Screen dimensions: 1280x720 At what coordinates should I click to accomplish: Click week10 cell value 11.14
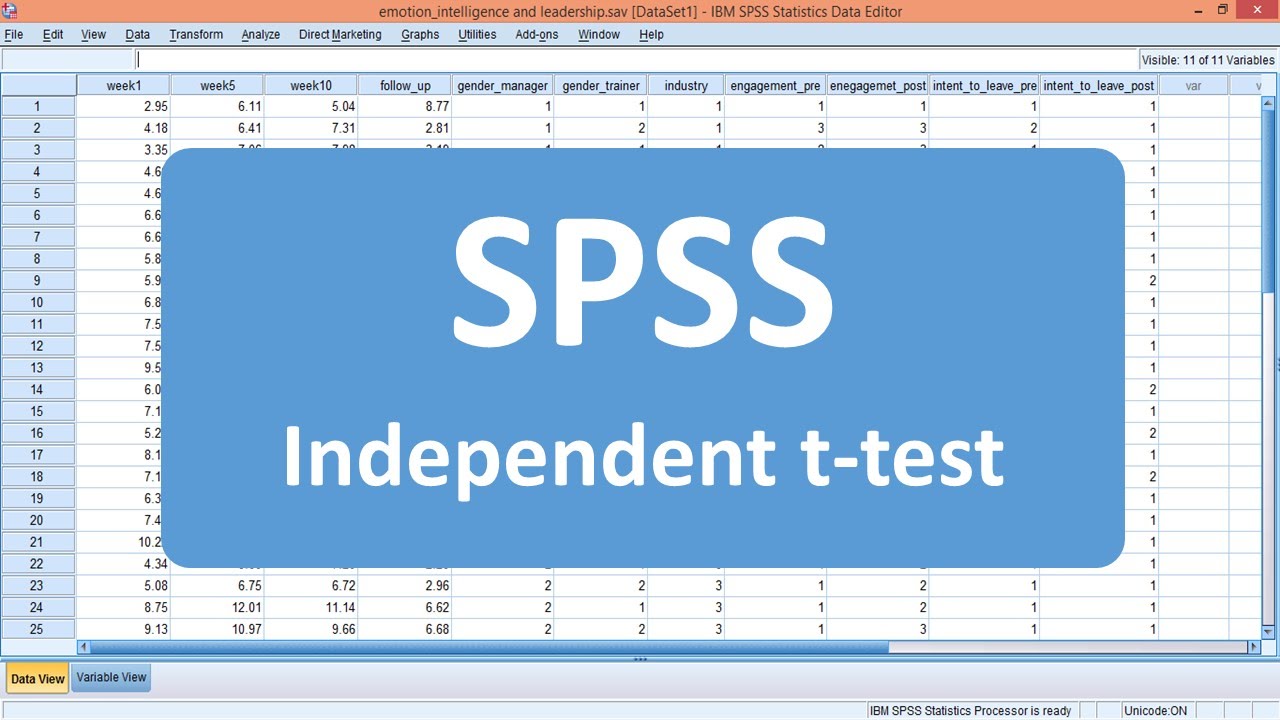311,607
